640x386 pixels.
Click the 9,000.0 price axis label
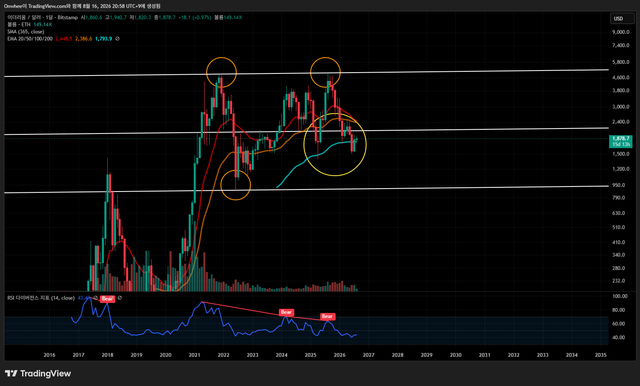[x=620, y=32]
